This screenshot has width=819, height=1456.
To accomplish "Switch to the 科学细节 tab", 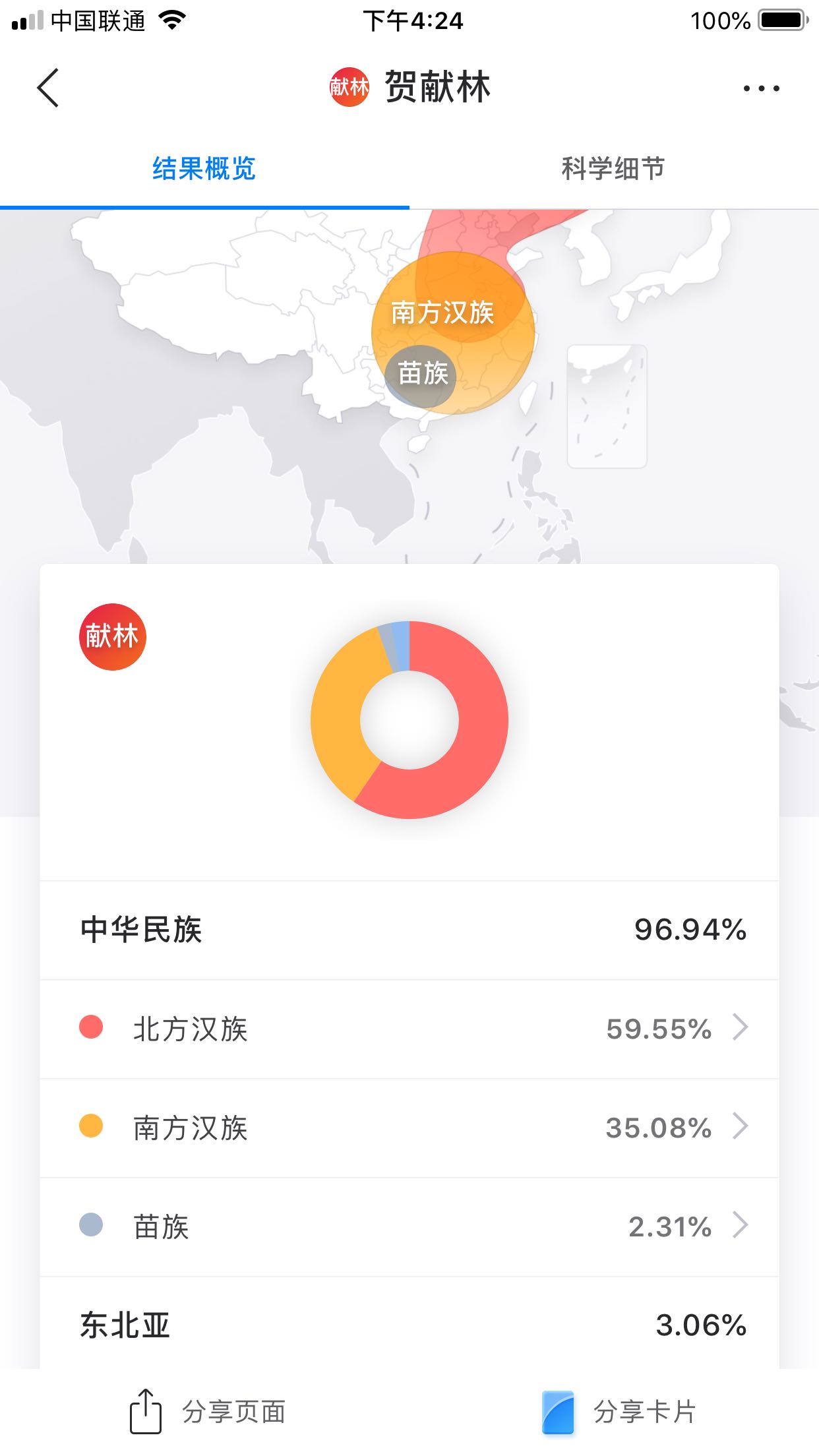I will 613,169.
